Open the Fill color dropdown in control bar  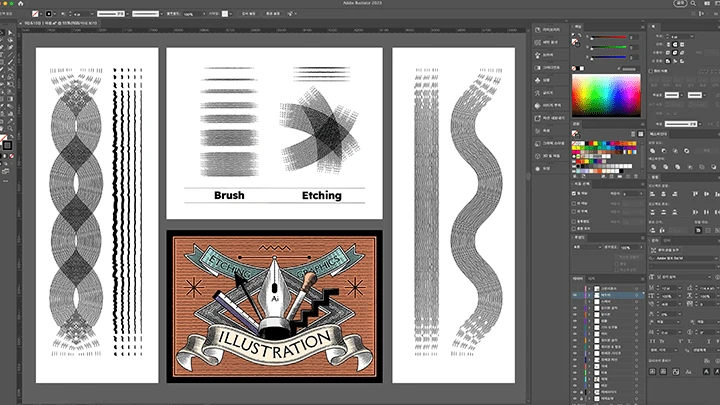point(42,14)
